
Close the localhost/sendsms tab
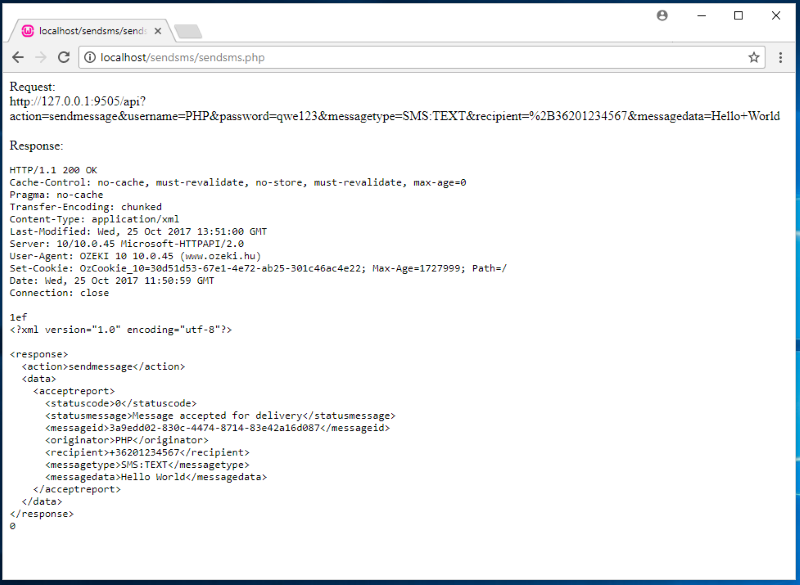[x=158, y=31]
